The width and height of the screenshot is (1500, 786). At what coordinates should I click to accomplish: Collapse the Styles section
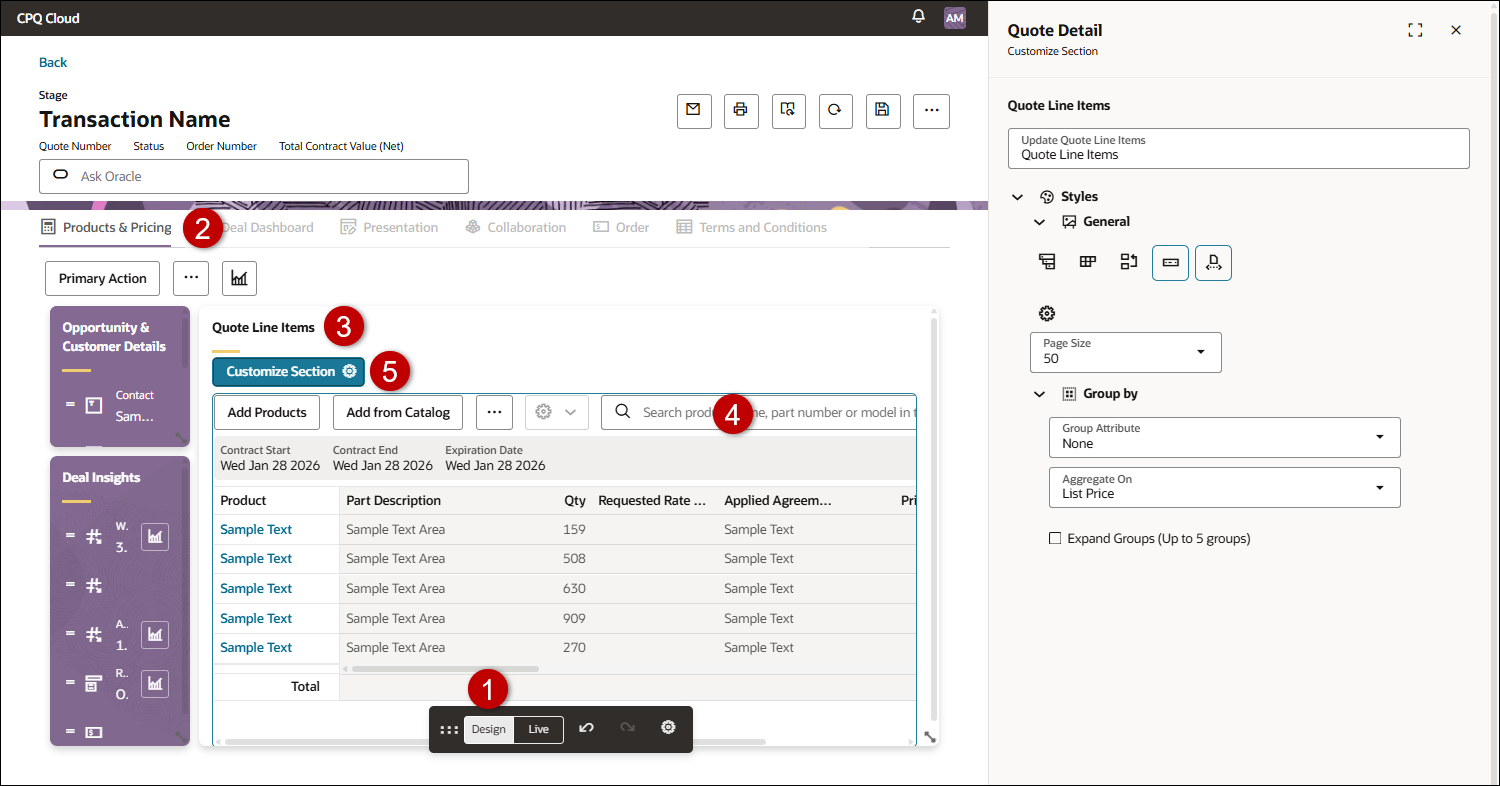point(1017,196)
